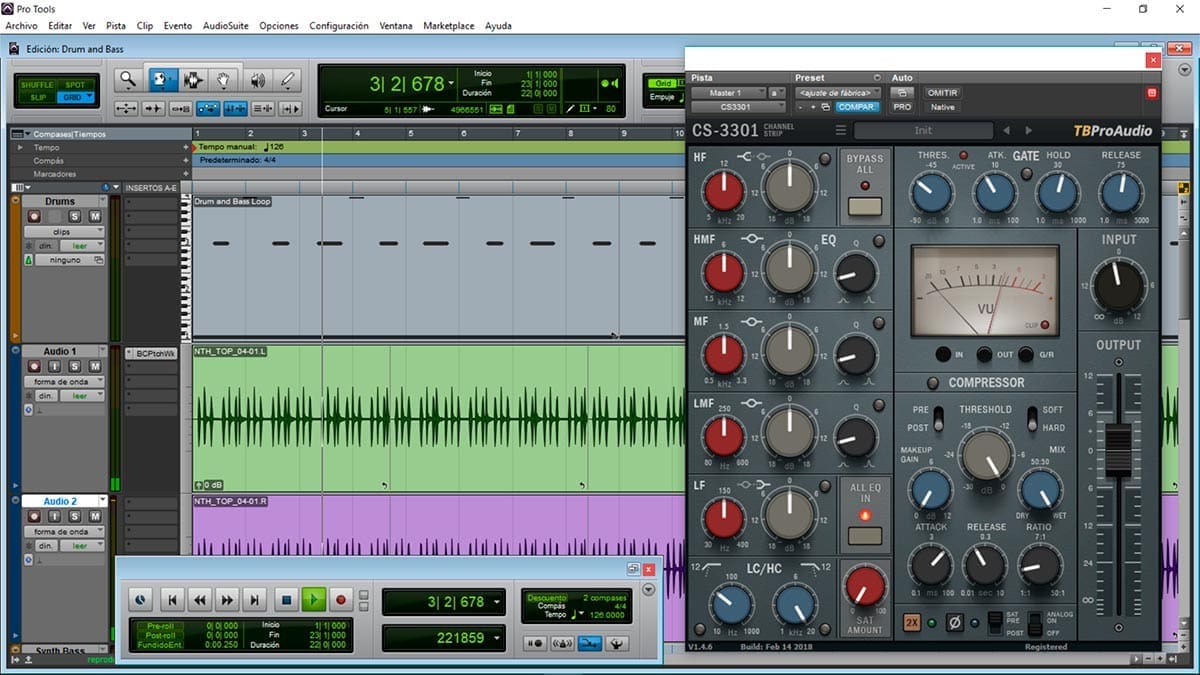The image size is (1200, 675).
Task: Click the green Play button
Action: (314, 600)
